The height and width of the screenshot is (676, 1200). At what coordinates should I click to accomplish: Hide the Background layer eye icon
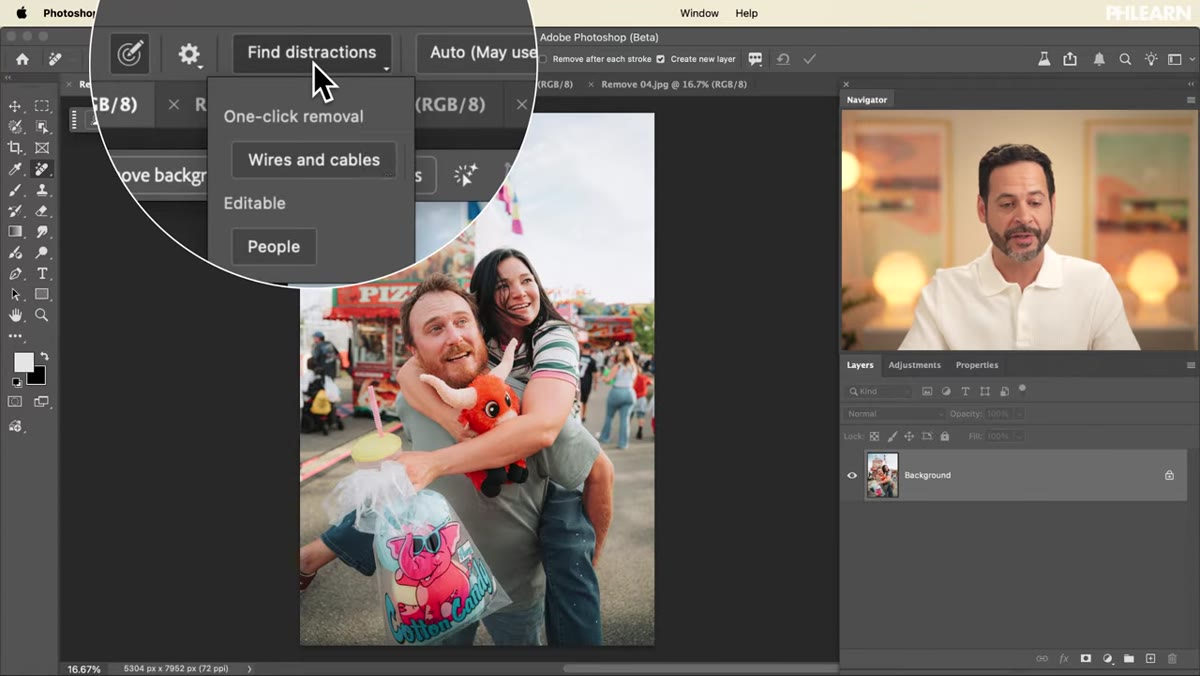point(852,475)
